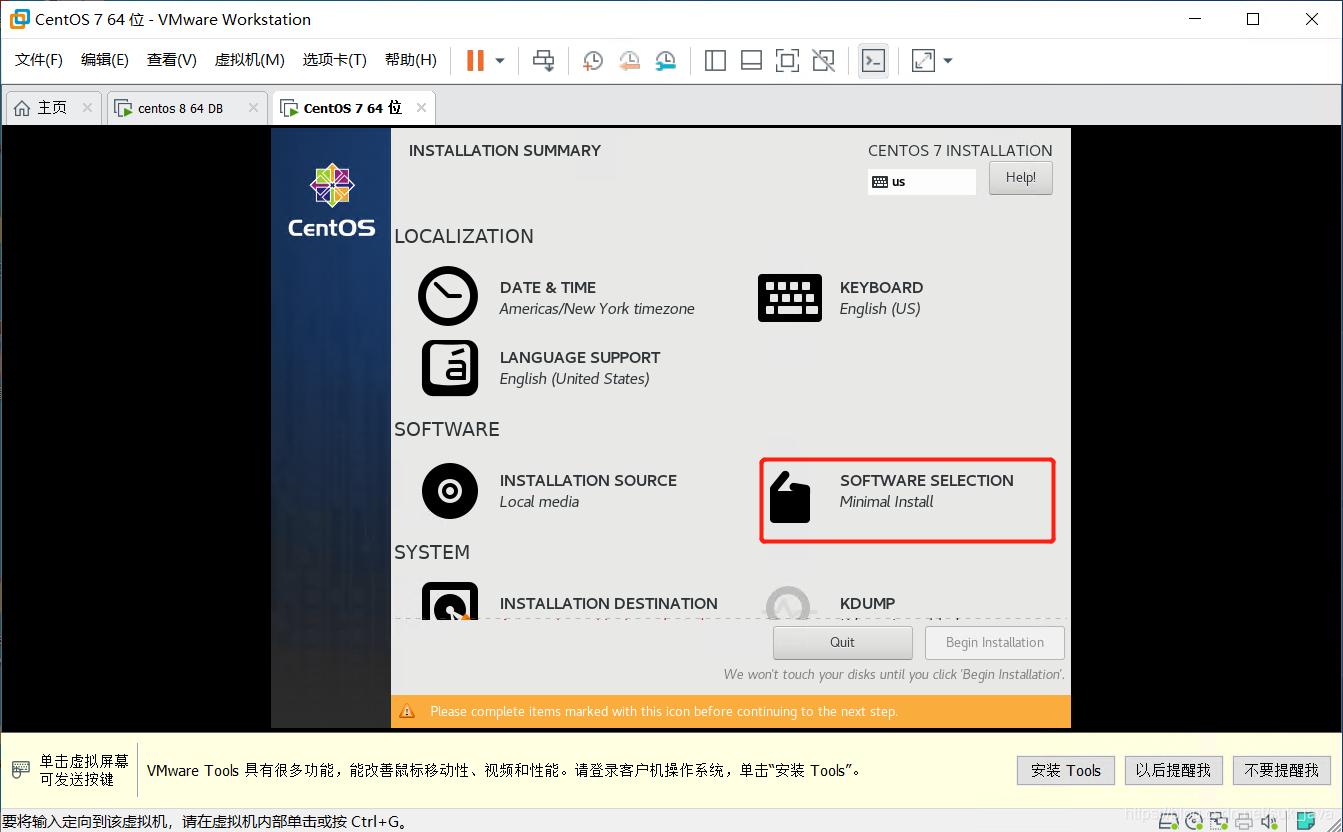Click the 不要提醒我 never remind button
Image resolution: width=1343 pixels, height=832 pixels.
tap(1282, 770)
